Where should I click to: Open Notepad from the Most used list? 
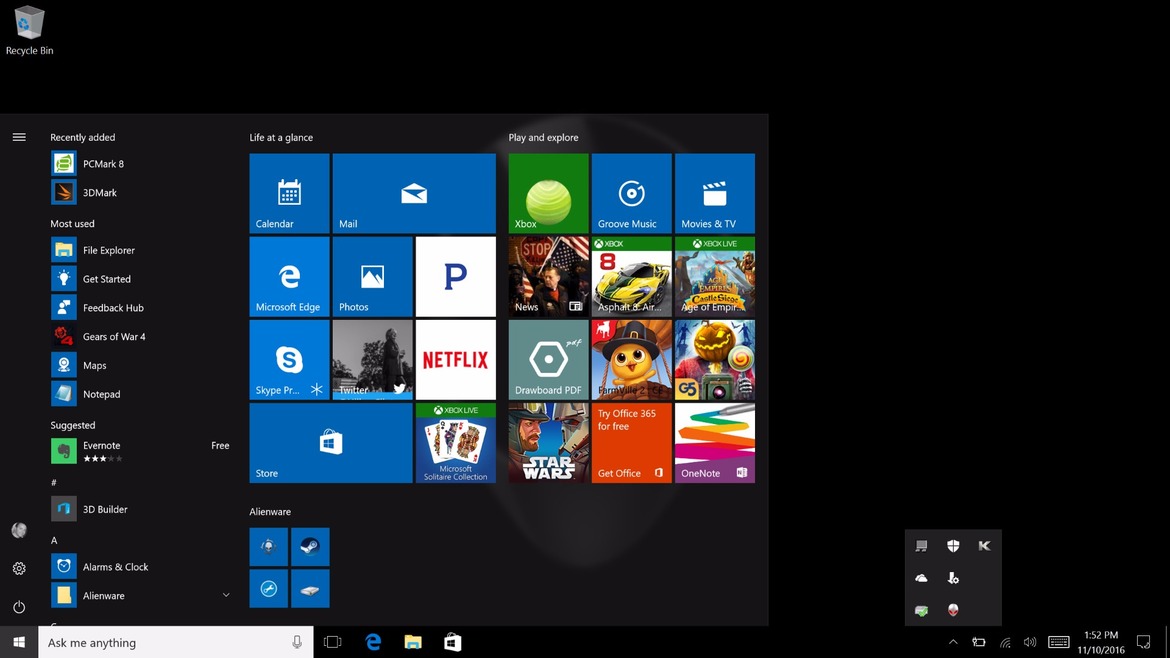point(142,394)
